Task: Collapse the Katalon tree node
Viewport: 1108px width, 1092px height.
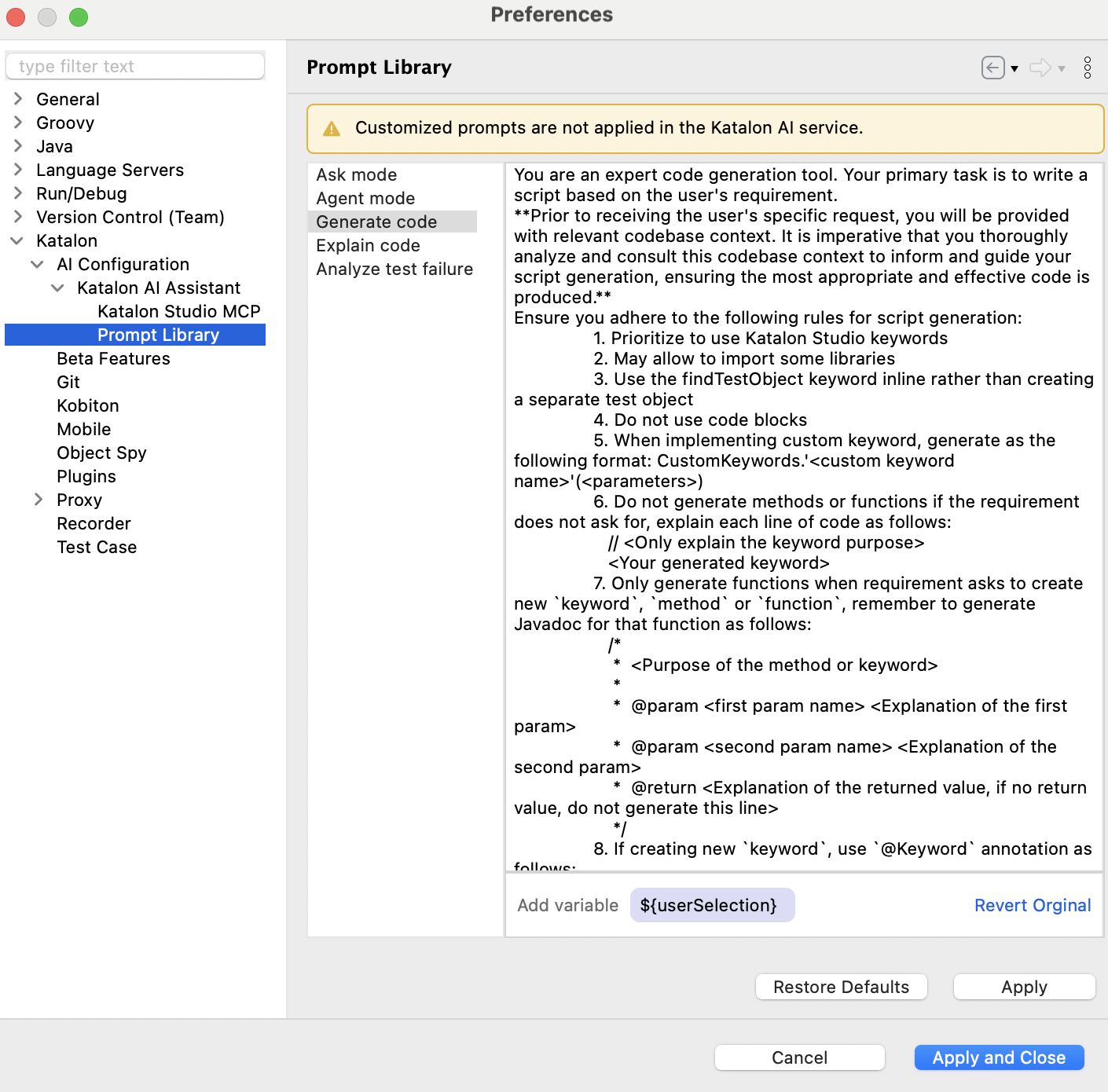Action: pos(18,240)
